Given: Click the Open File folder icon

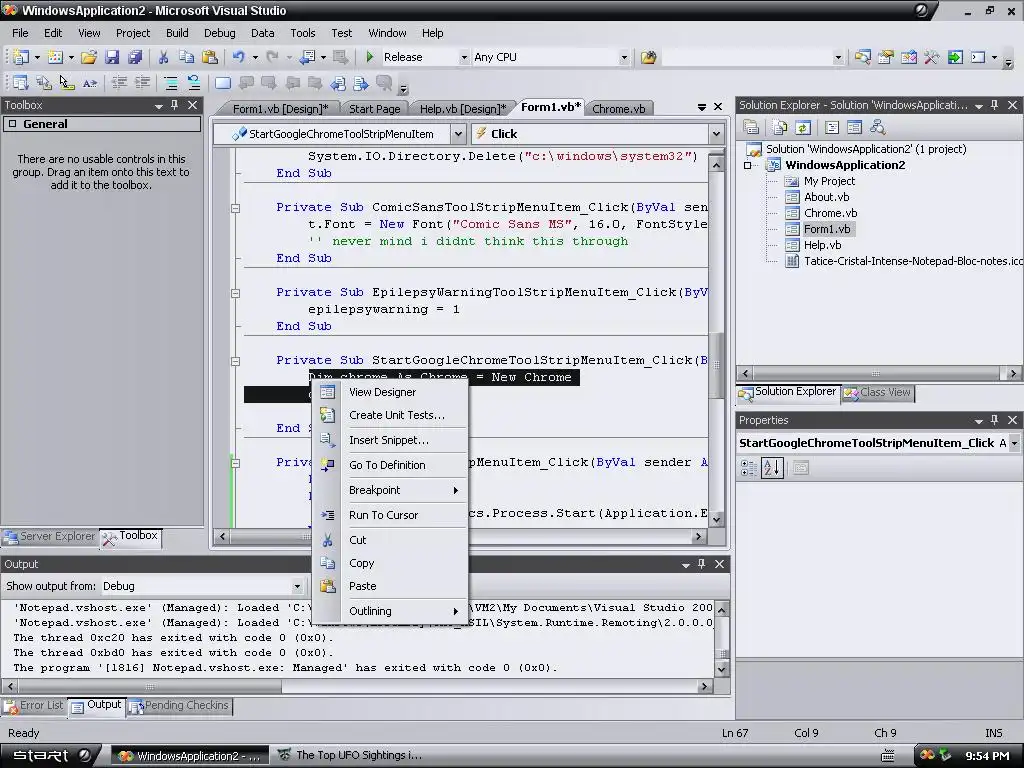Looking at the screenshot, I should tap(89, 57).
